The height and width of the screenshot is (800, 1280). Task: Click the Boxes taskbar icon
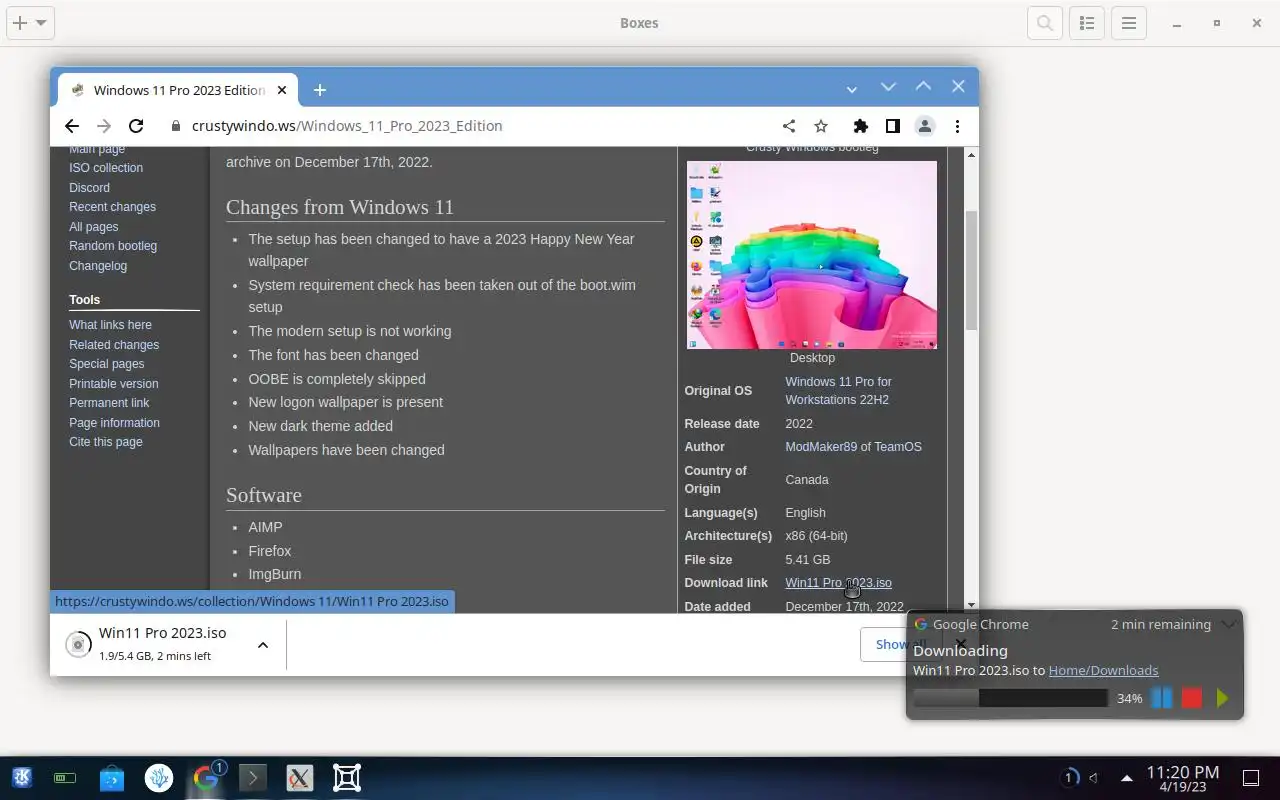tap(347, 777)
